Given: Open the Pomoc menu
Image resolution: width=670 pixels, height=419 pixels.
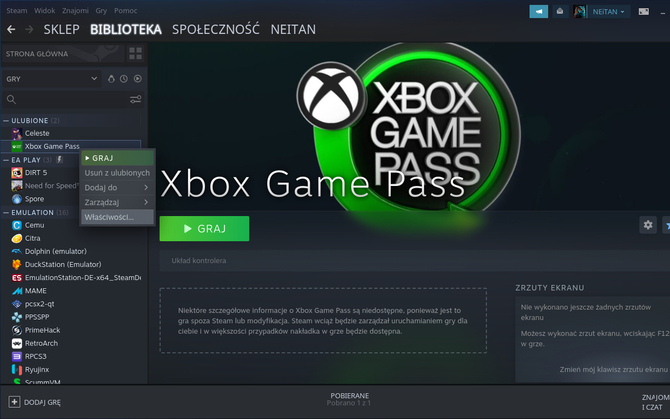Looking at the screenshot, I should [x=126, y=11].
